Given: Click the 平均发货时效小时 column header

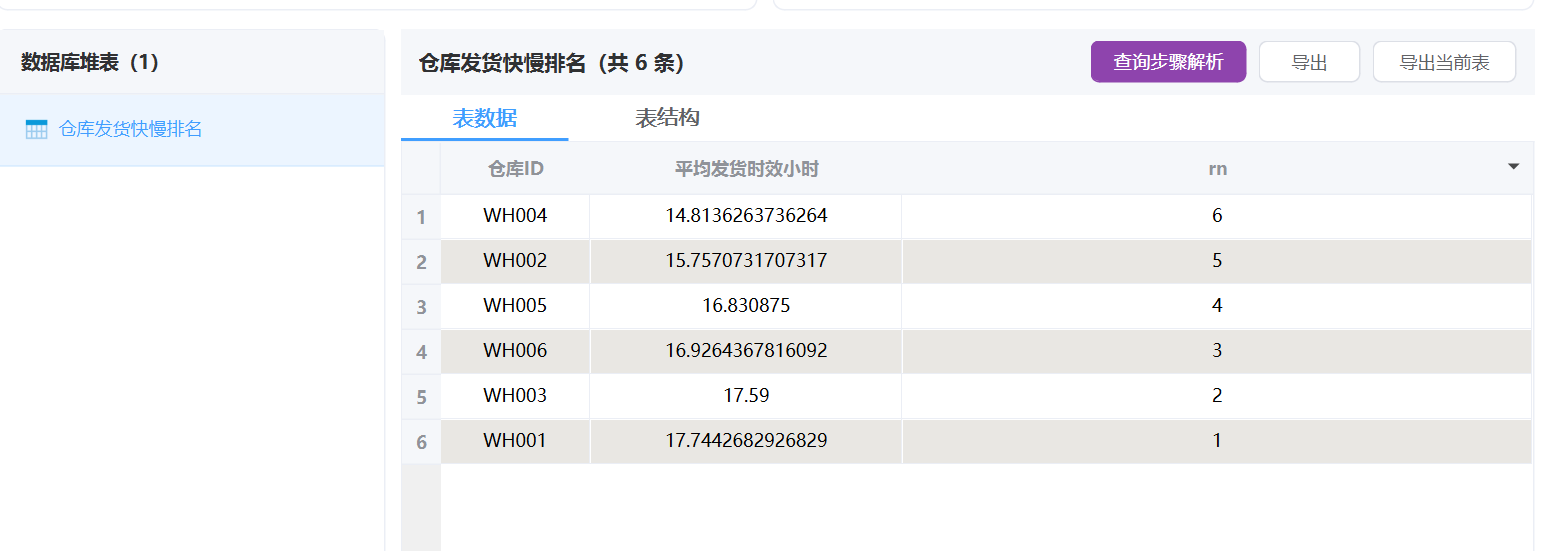Looking at the screenshot, I should 746,169.
